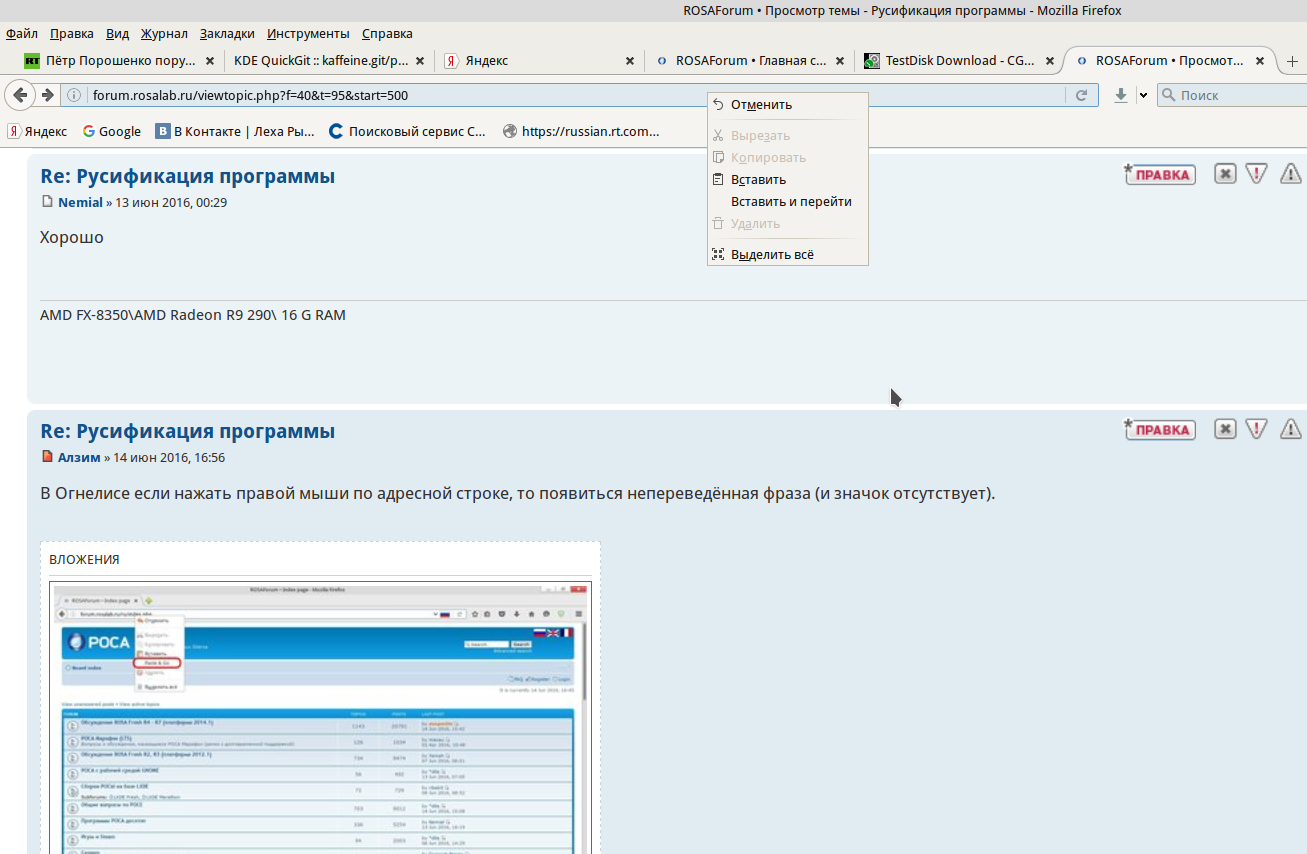Click the browser Back arrow button
The width and height of the screenshot is (1307, 854).
point(20,95)
